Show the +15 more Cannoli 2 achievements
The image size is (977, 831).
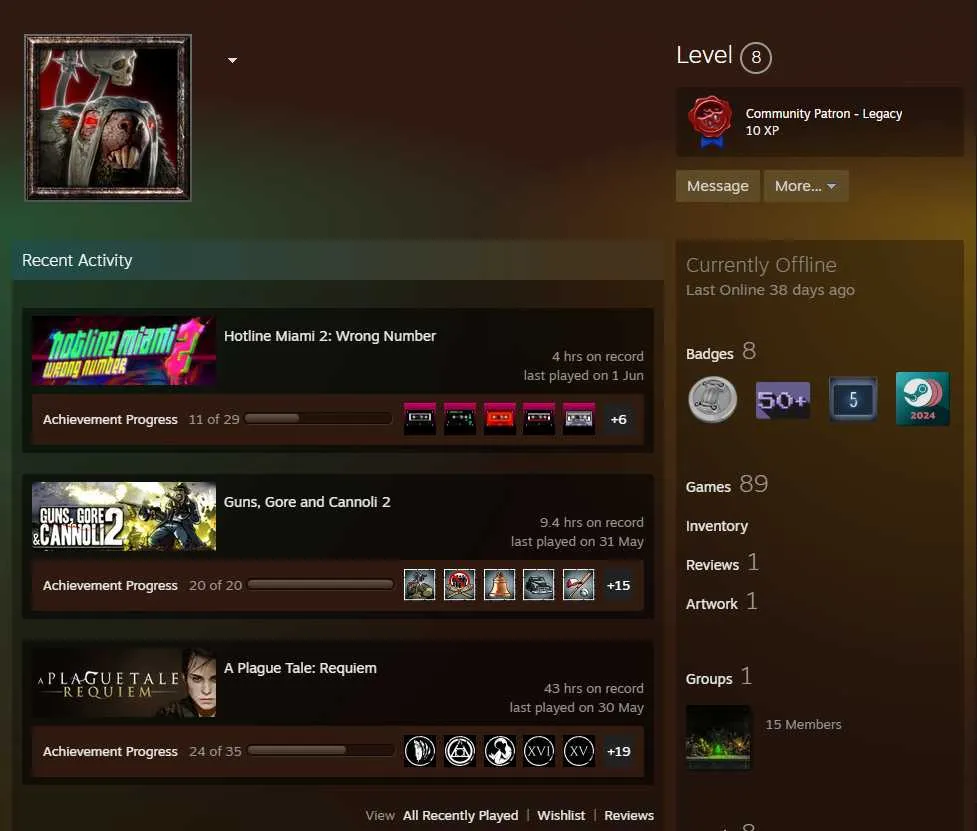pyautogui.click(x=619, y=585)
